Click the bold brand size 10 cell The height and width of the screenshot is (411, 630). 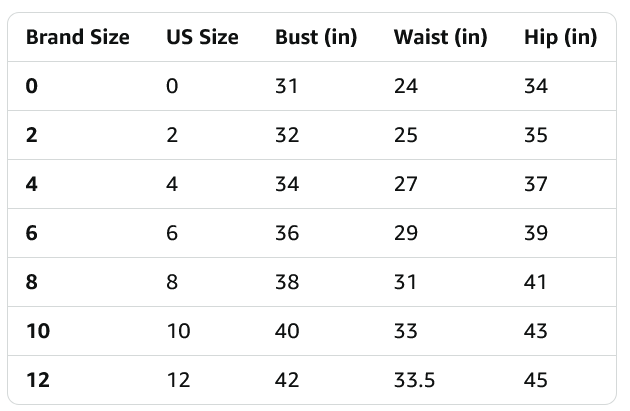click(38, 331)
